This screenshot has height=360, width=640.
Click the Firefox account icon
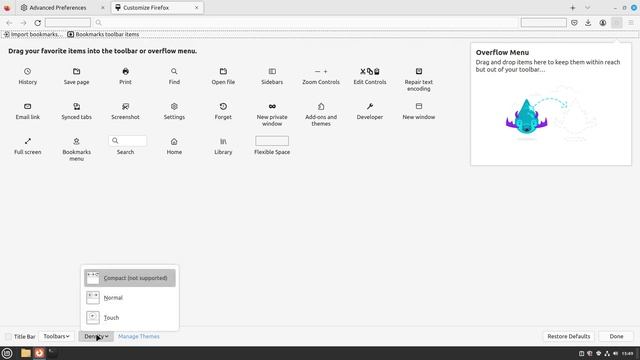(602, 23)
